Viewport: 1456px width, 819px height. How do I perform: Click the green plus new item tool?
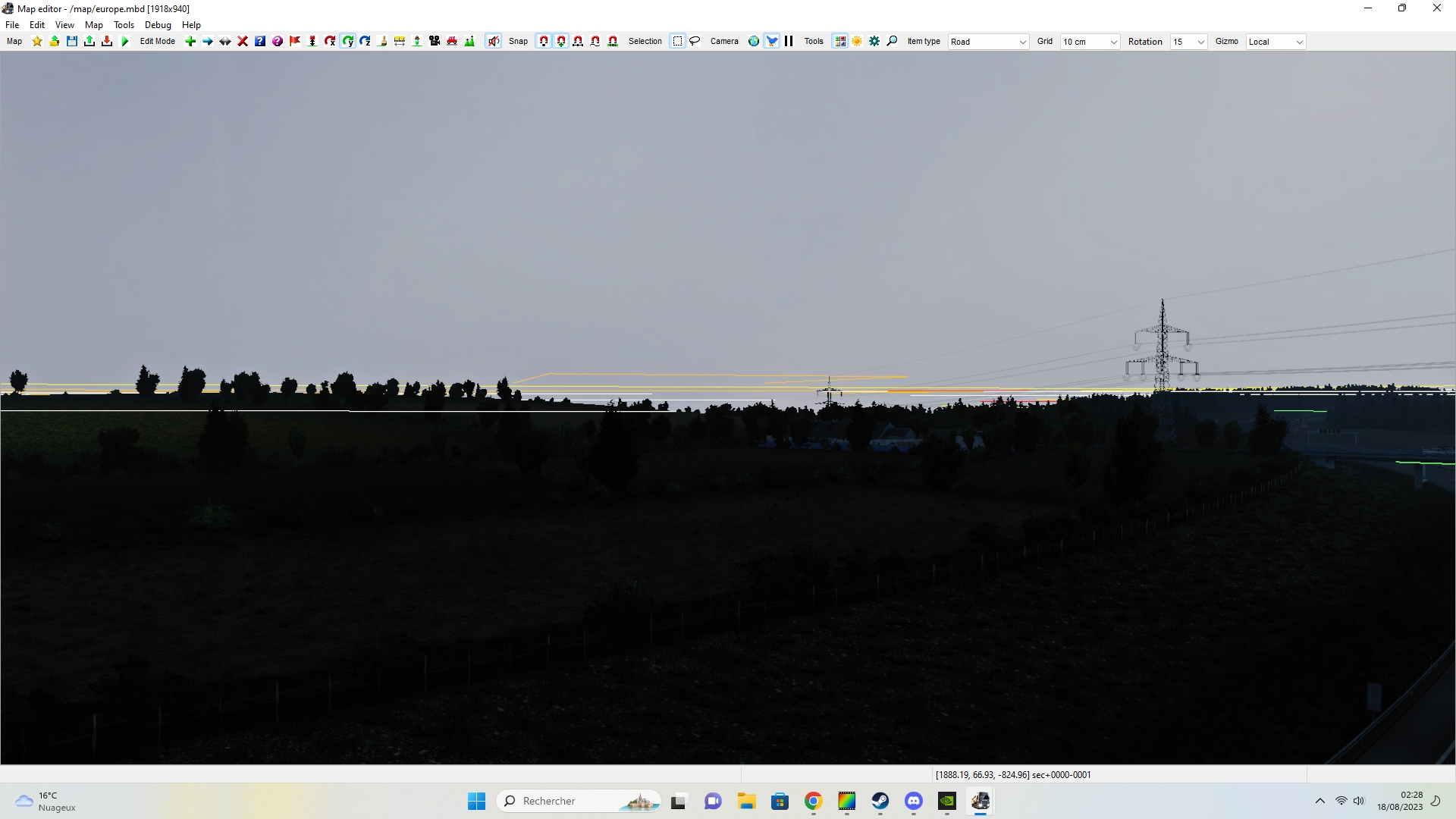click(x=190, y=42)
